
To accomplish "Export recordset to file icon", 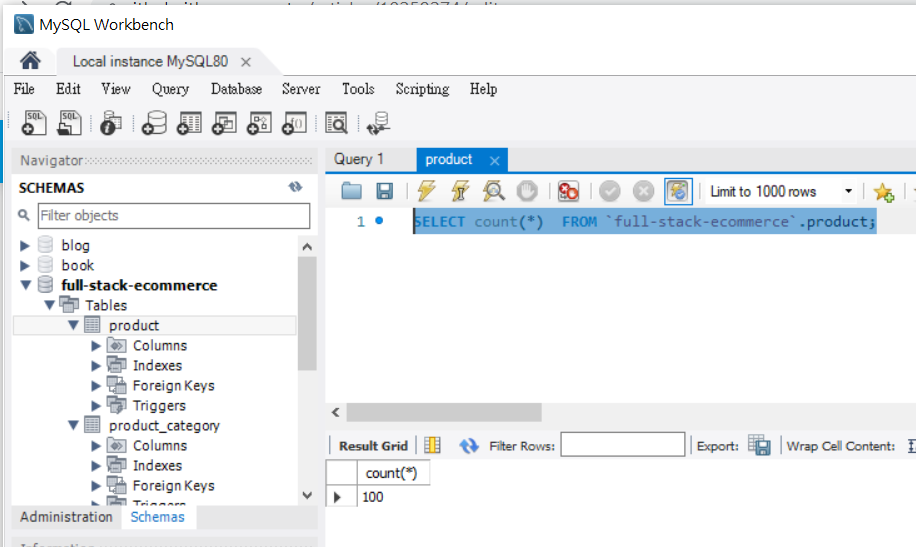I will 759,446.
